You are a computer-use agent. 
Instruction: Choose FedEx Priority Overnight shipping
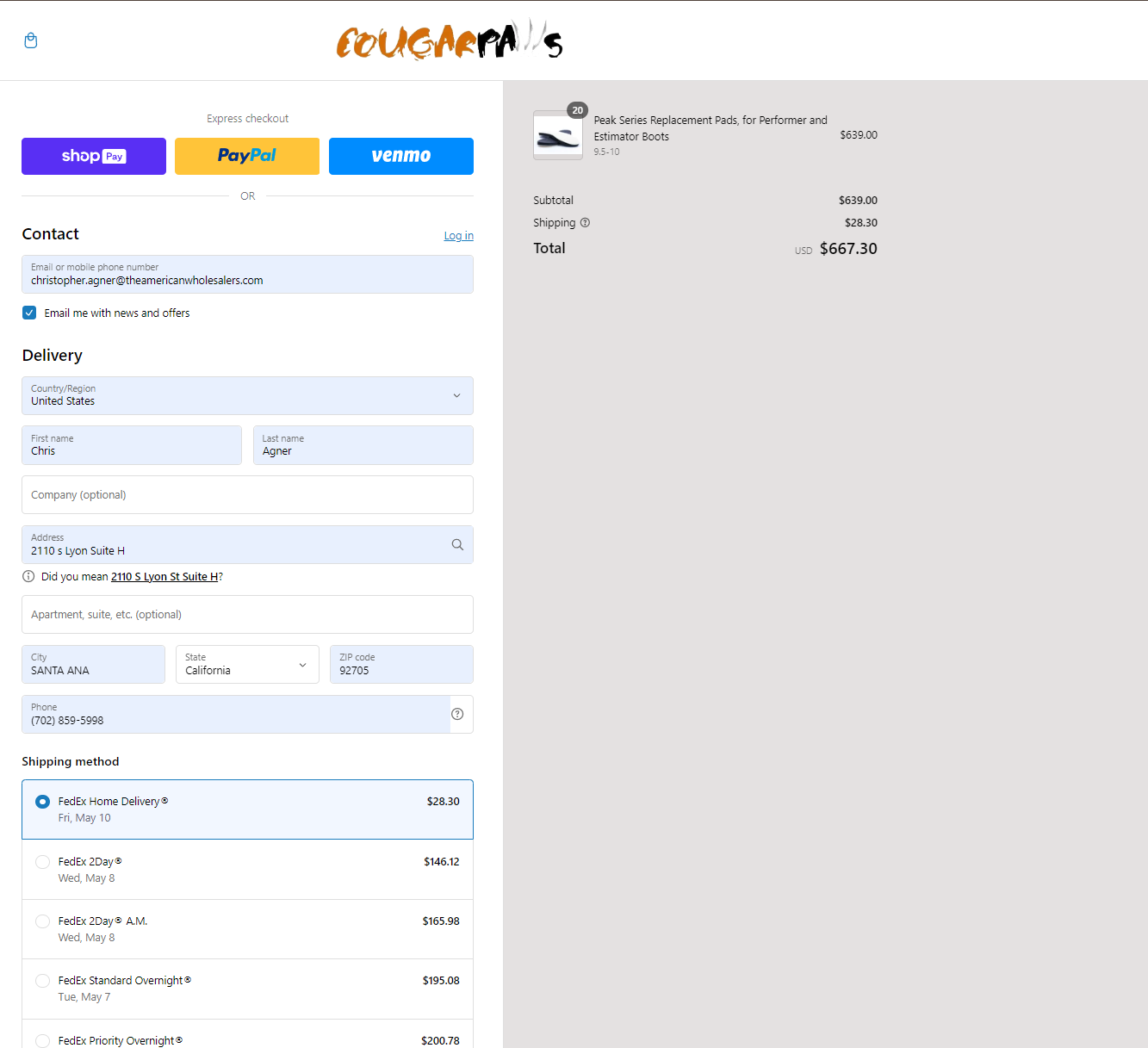point(247,1034)
